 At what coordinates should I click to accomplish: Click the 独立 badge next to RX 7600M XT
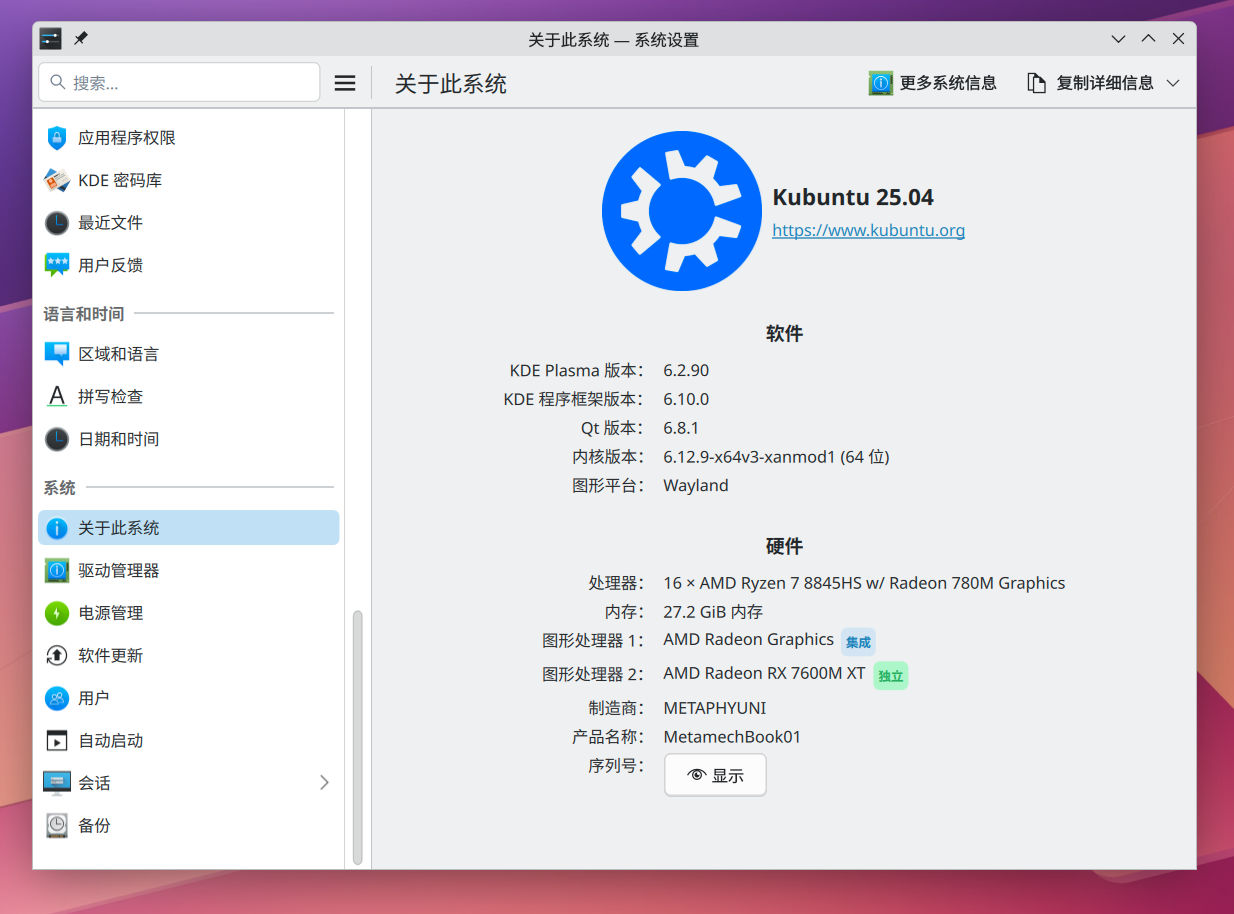(x=891, y=676)
